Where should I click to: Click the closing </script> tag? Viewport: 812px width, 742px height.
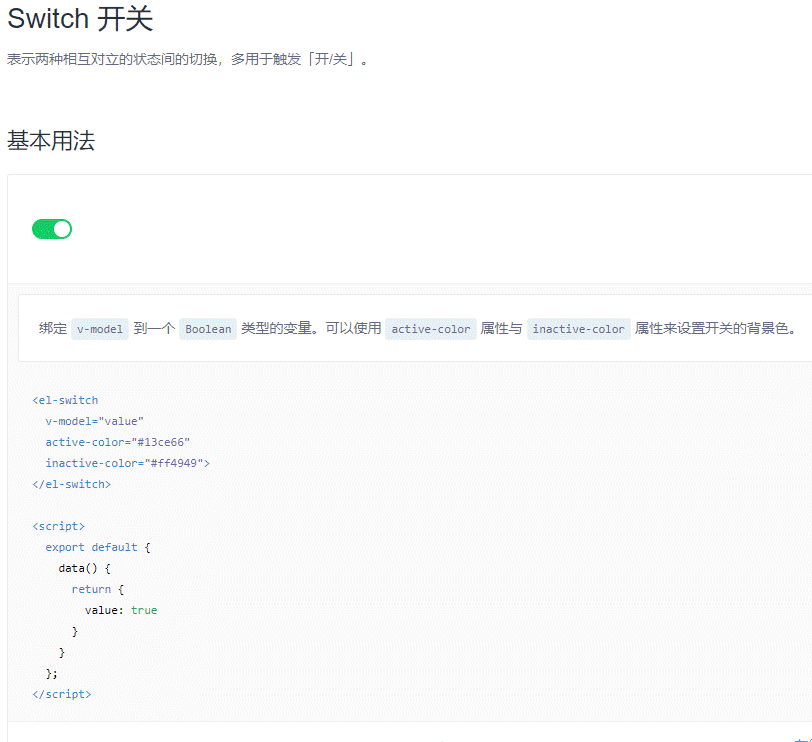tap(61, 694)
